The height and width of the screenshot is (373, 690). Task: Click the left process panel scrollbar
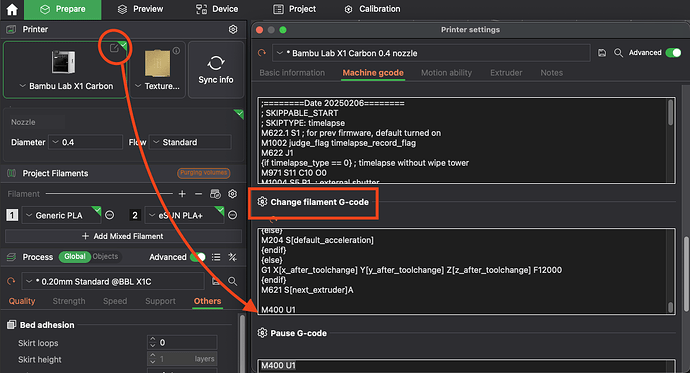click(242, 343)
